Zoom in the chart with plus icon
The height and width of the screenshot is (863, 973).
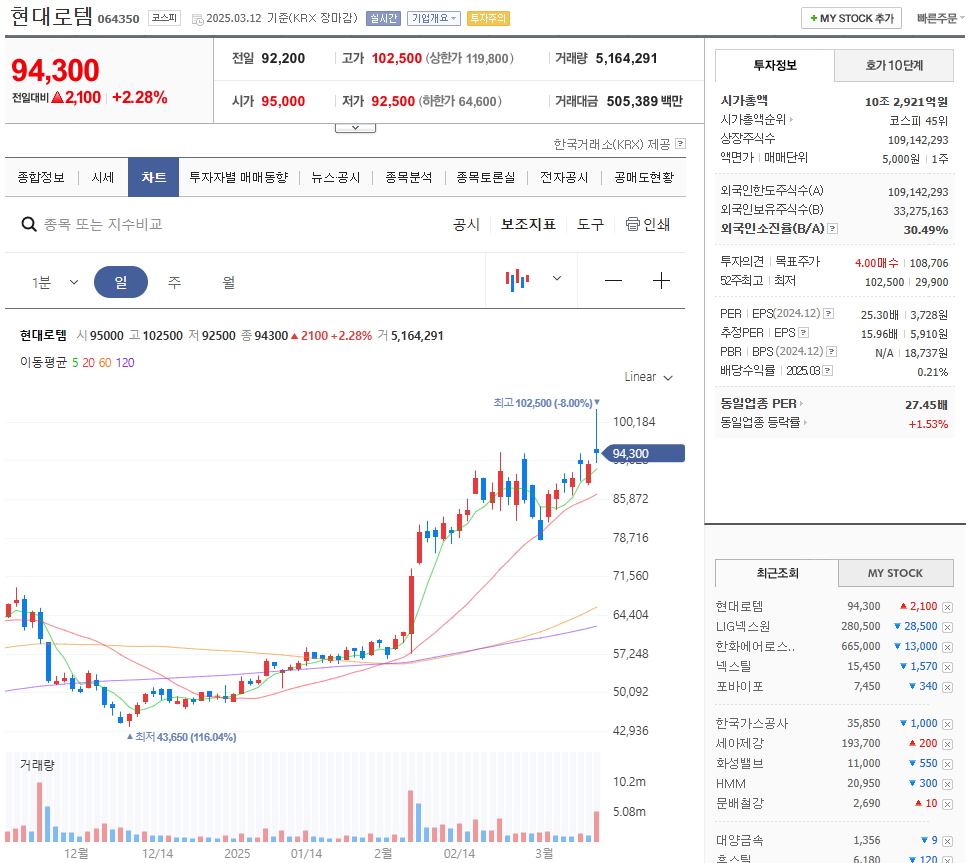(x=661, y=281)
